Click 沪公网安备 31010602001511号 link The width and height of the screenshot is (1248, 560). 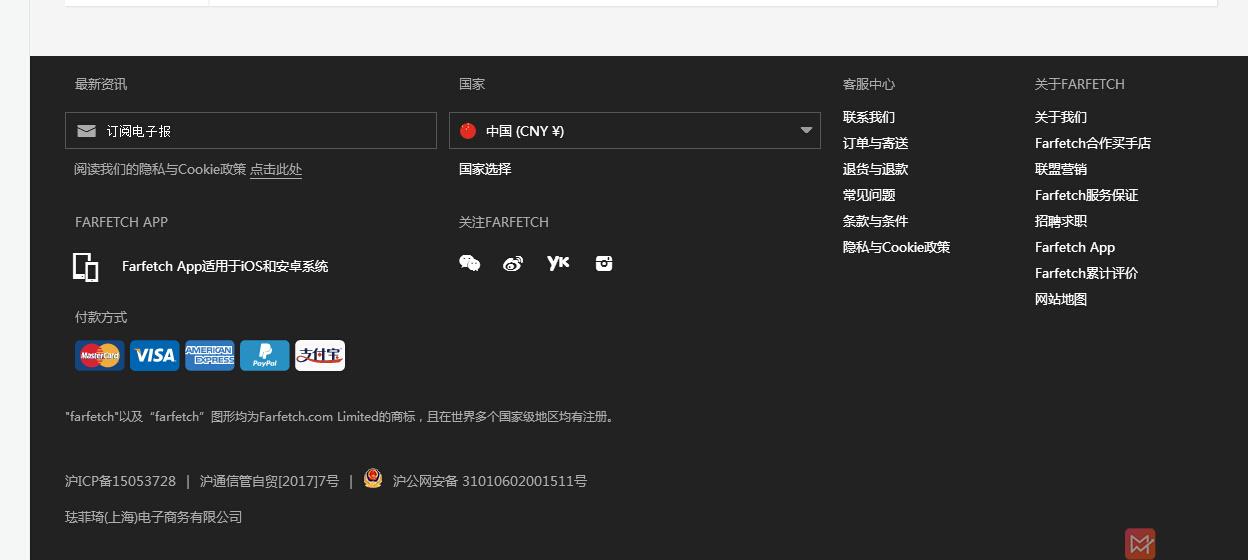point(490,481)
